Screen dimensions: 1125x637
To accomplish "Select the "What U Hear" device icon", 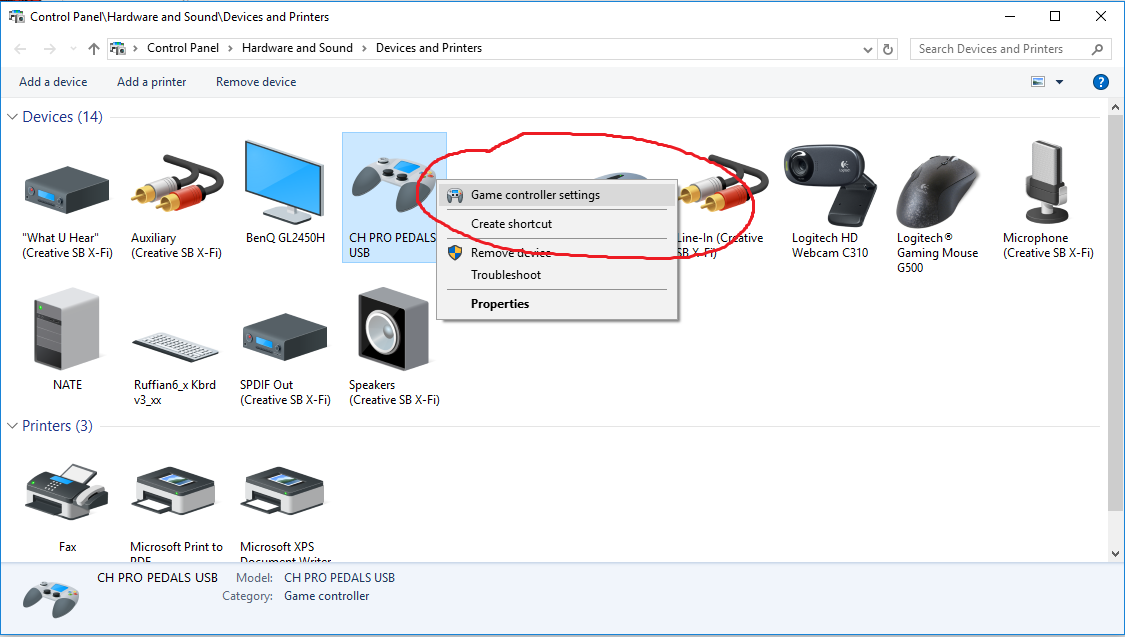I will point(67,189).
